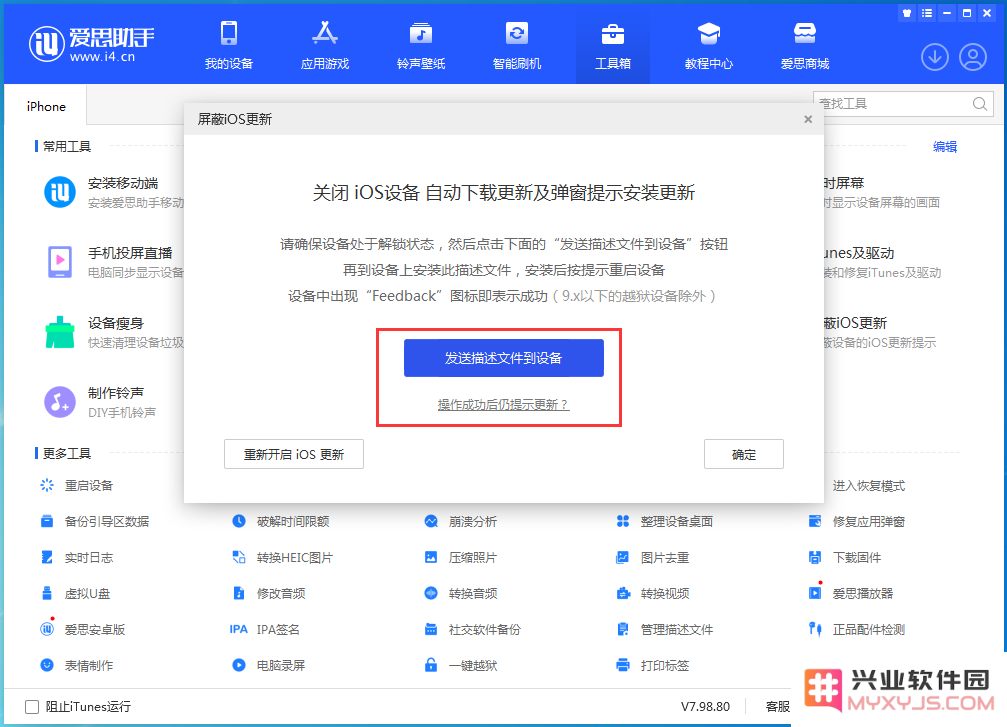This screenshot has width=1007, height=727.
Task: Open 破解时间限额 tool
Action: coord(281,521)
